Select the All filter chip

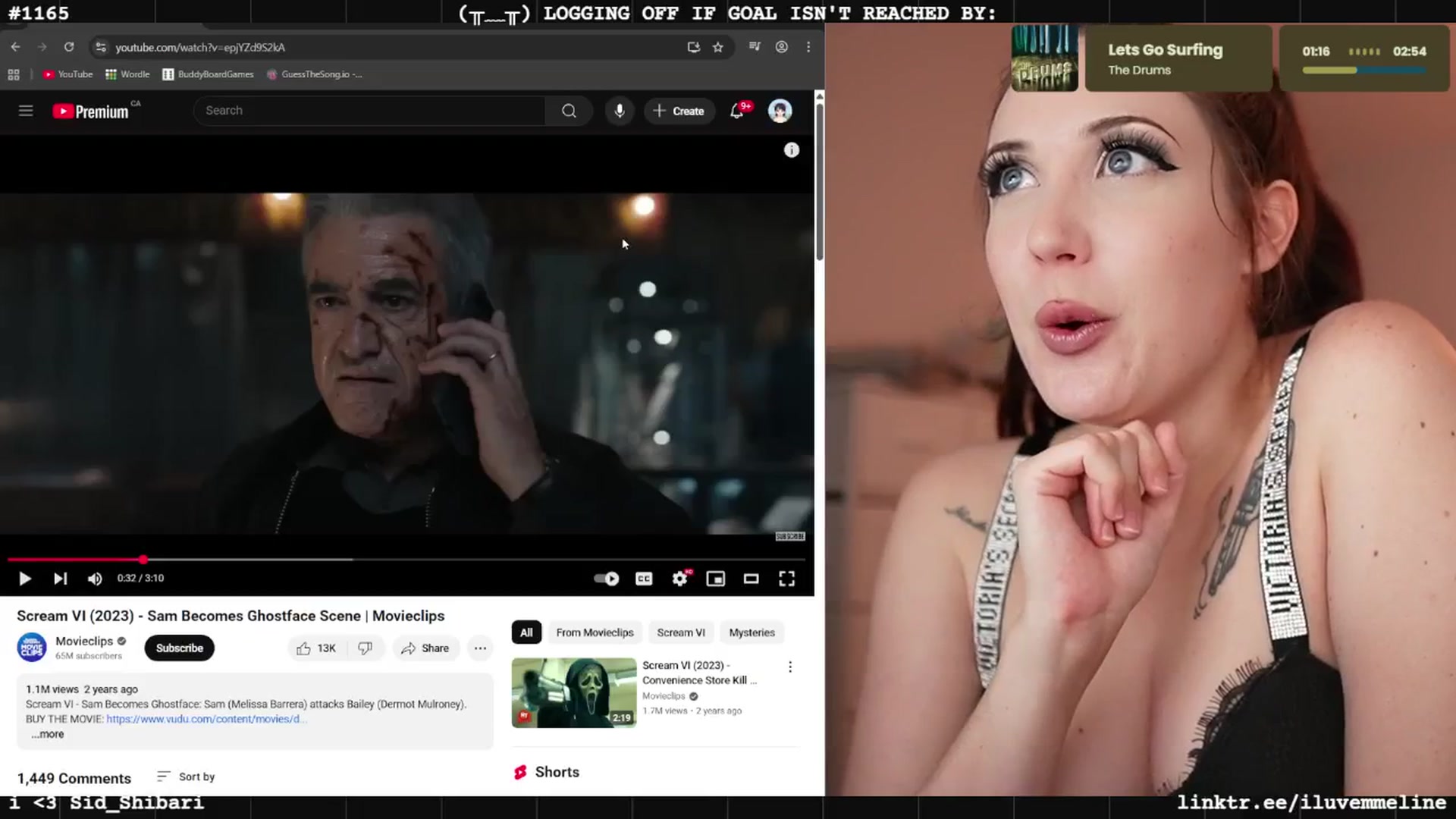[x=526, y=632]
